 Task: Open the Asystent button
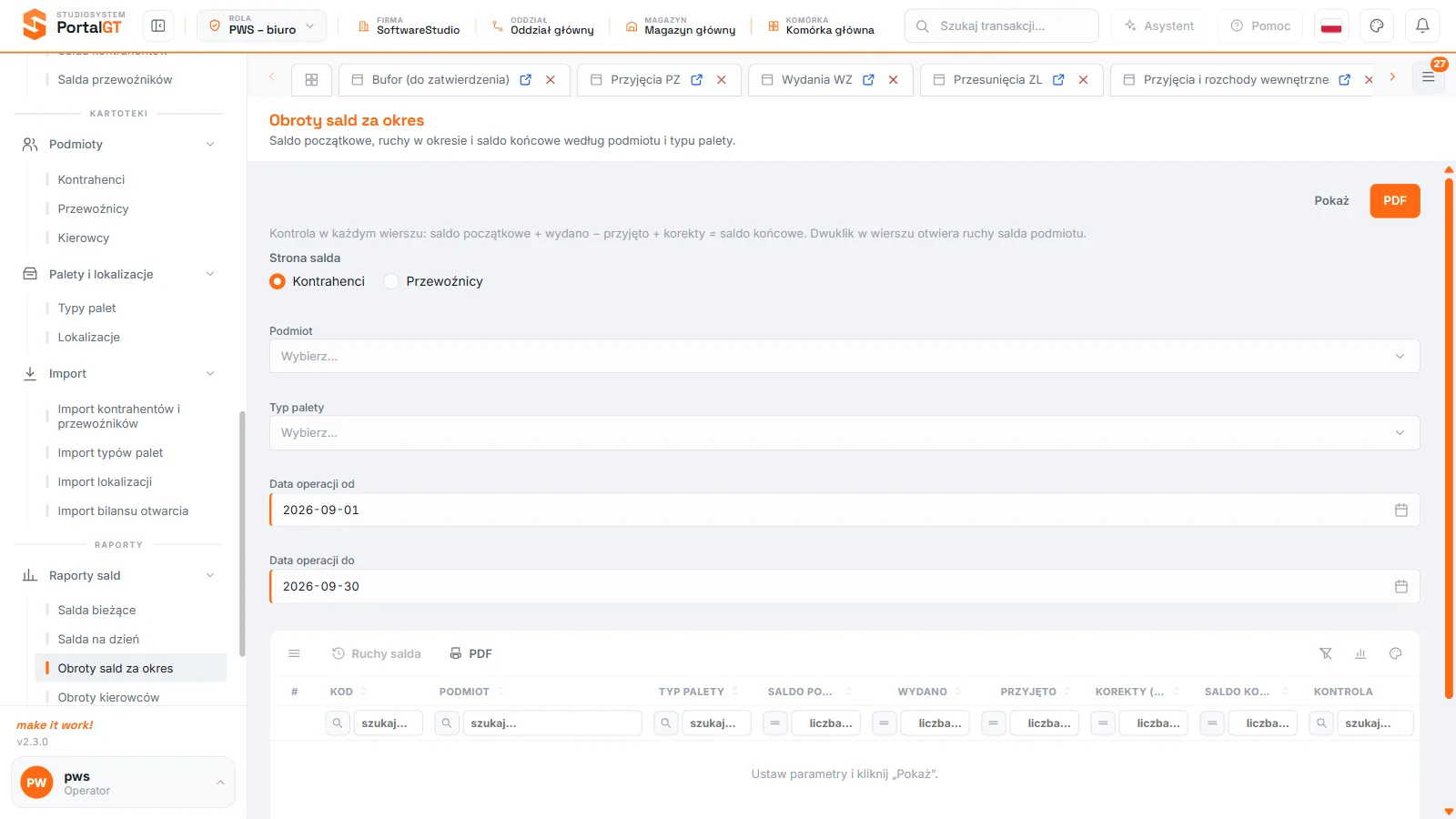pos(1158,26)
